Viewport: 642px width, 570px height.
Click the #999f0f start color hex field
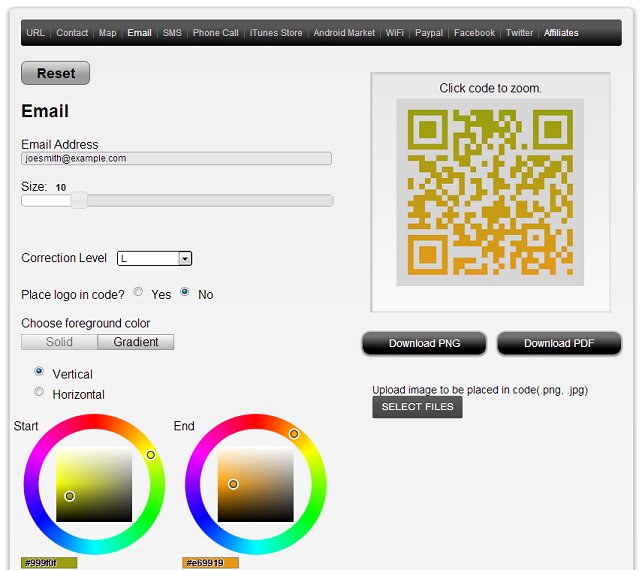(x=49, y=563)
